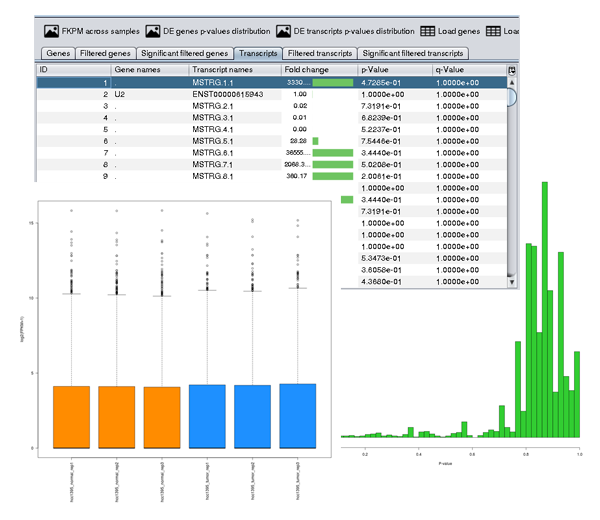Sort by p-Value column header
This screenshot has width=600, height=520.
[x=394, y=70]
